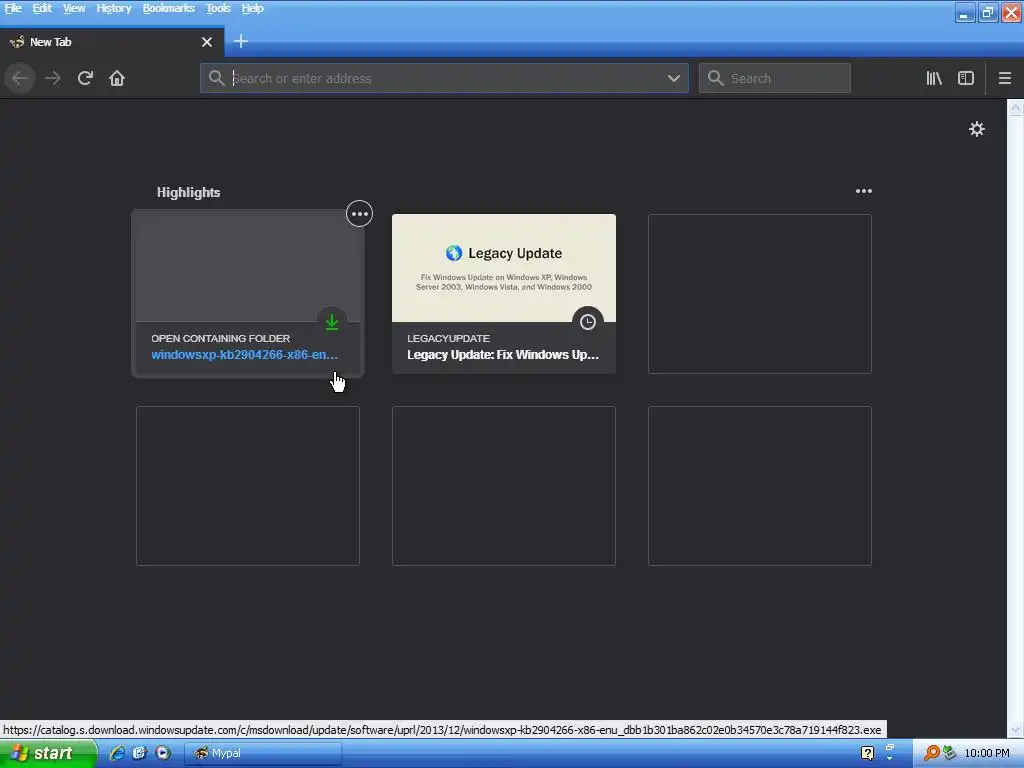This screenshot has width=1024, height=768.
Task: Open the Edit menu
Action: point(42,8)
